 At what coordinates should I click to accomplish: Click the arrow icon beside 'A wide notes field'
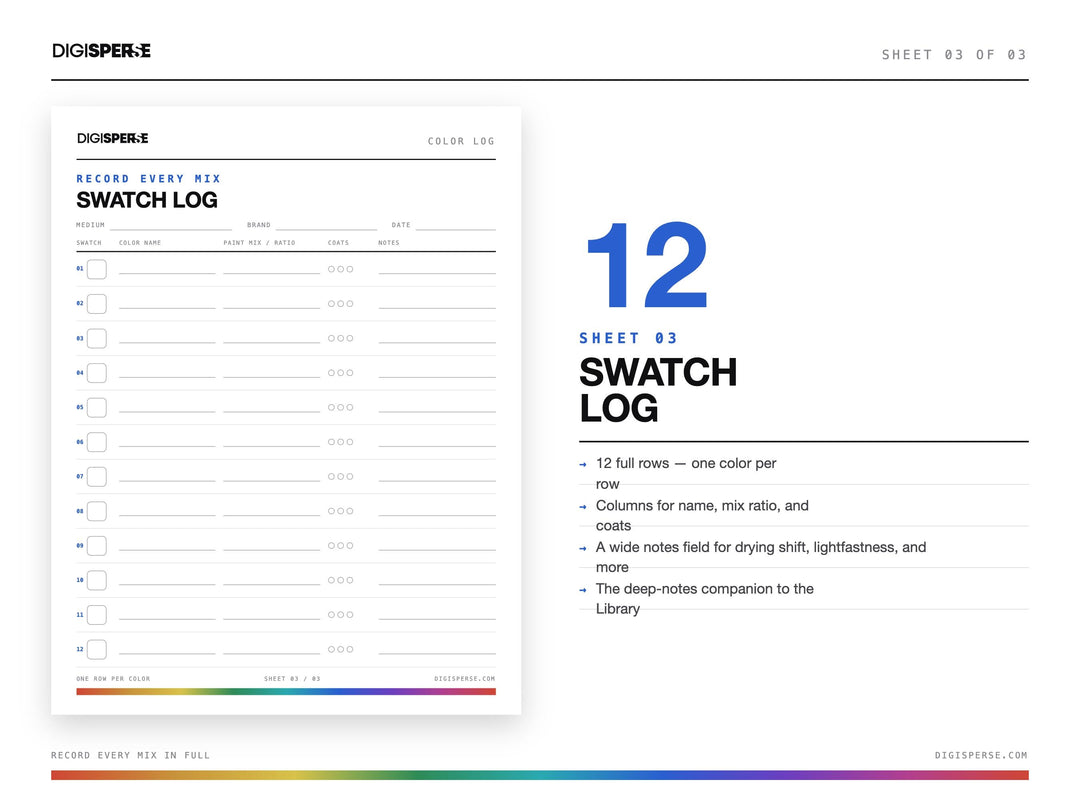click(x=583, y=549)
